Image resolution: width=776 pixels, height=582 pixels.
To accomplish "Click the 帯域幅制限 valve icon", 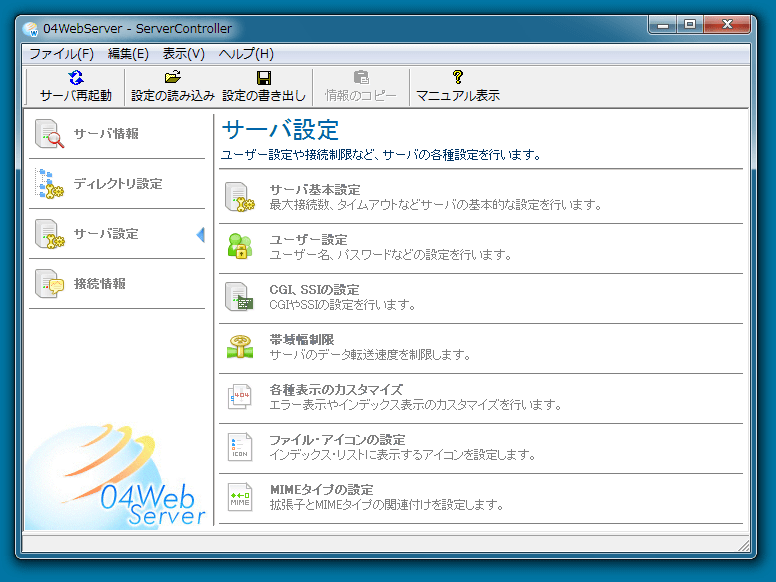I will point(240,346).
